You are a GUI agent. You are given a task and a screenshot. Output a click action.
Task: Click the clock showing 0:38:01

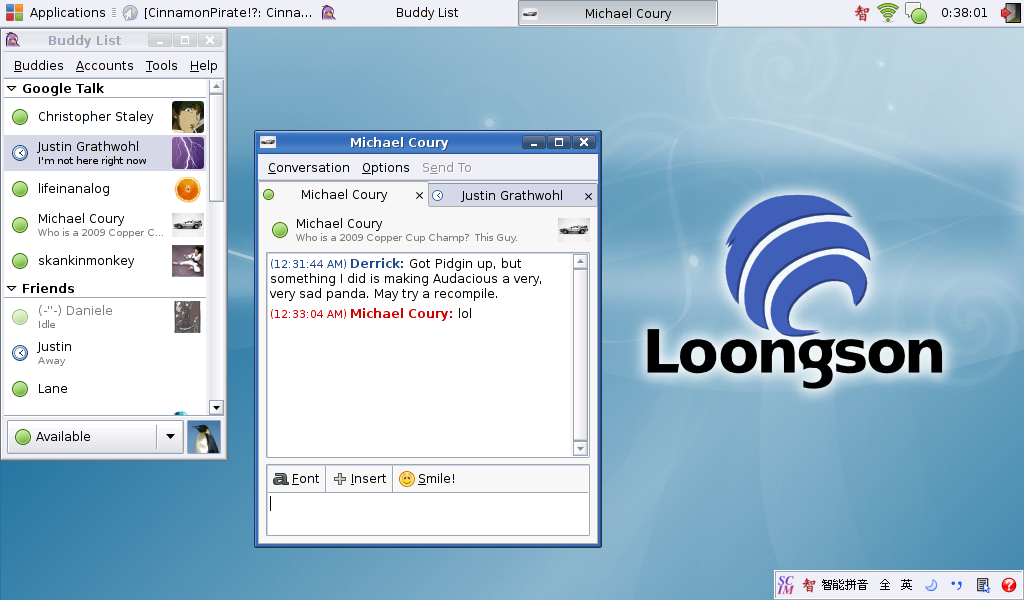(964, 12)
